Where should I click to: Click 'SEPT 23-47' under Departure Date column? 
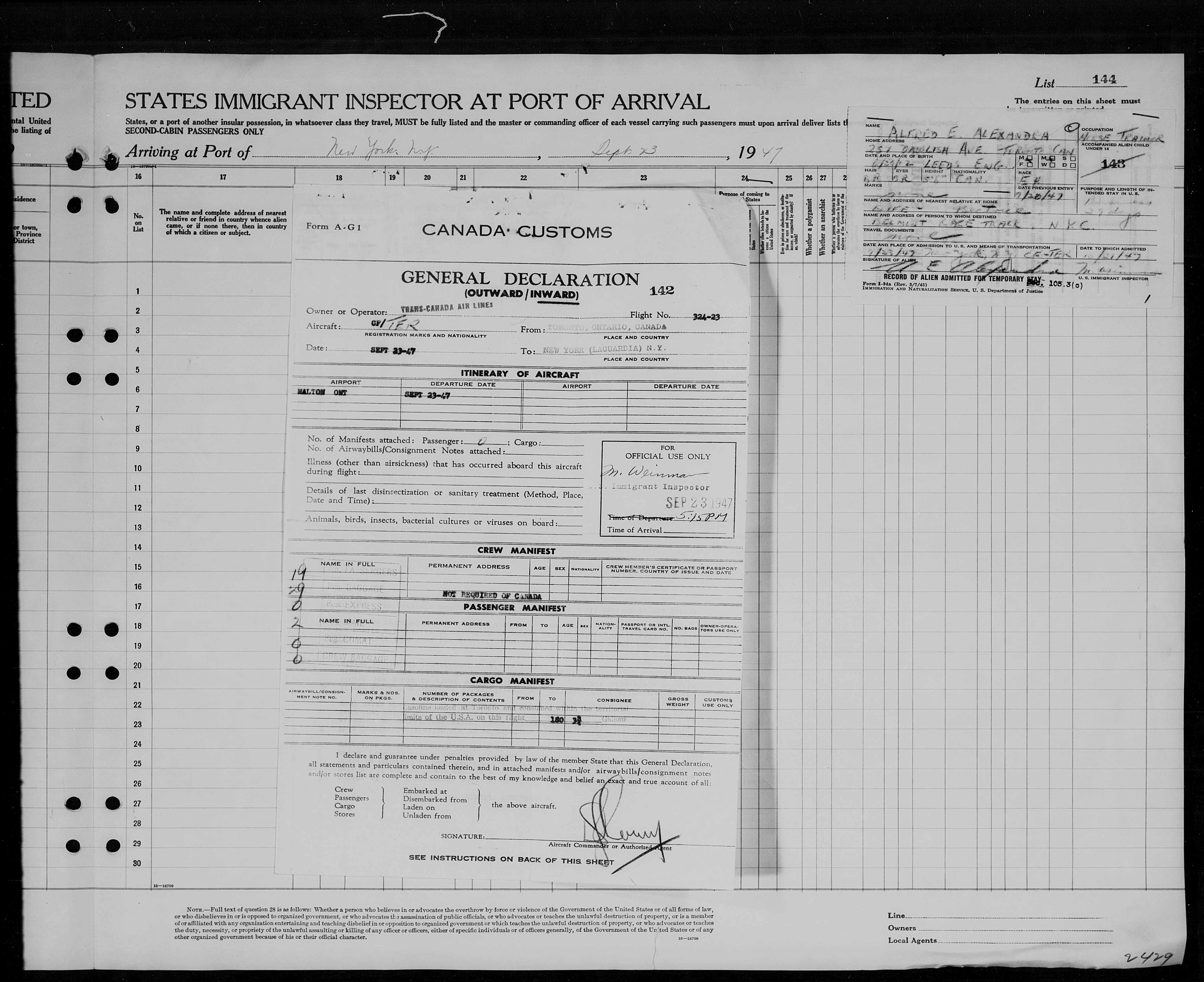(427, 395)
